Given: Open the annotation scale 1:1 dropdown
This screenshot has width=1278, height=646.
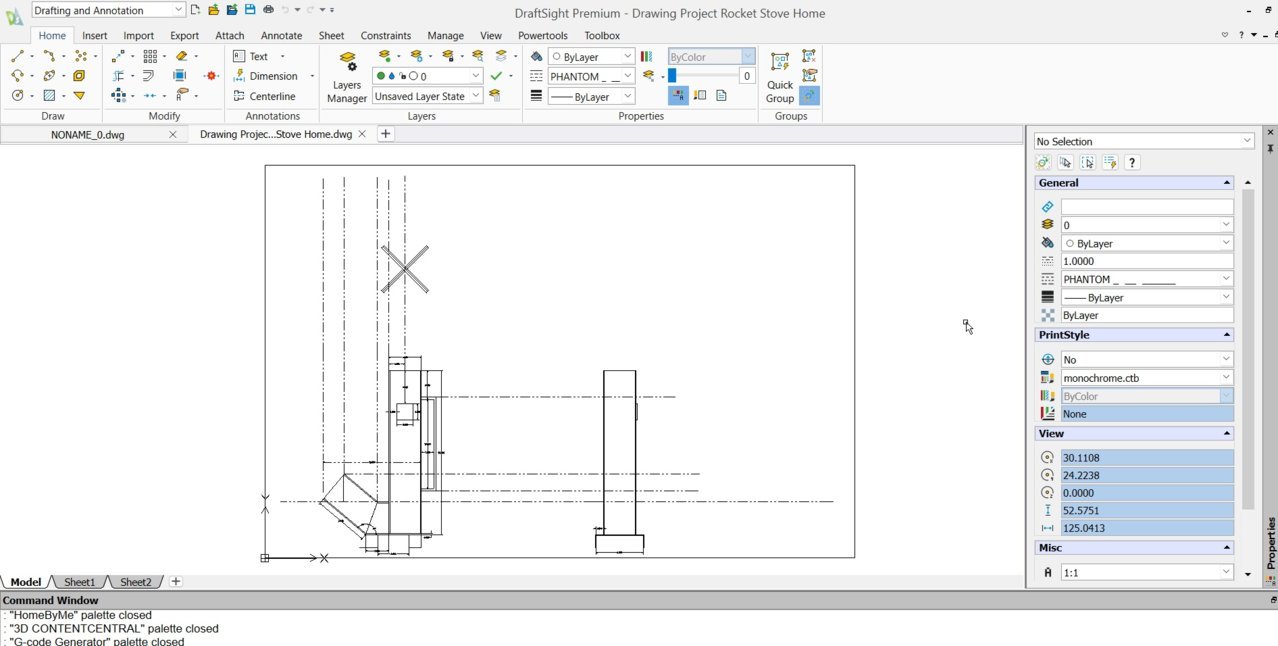Looking at the screenshot, I should click(1147, 573).
